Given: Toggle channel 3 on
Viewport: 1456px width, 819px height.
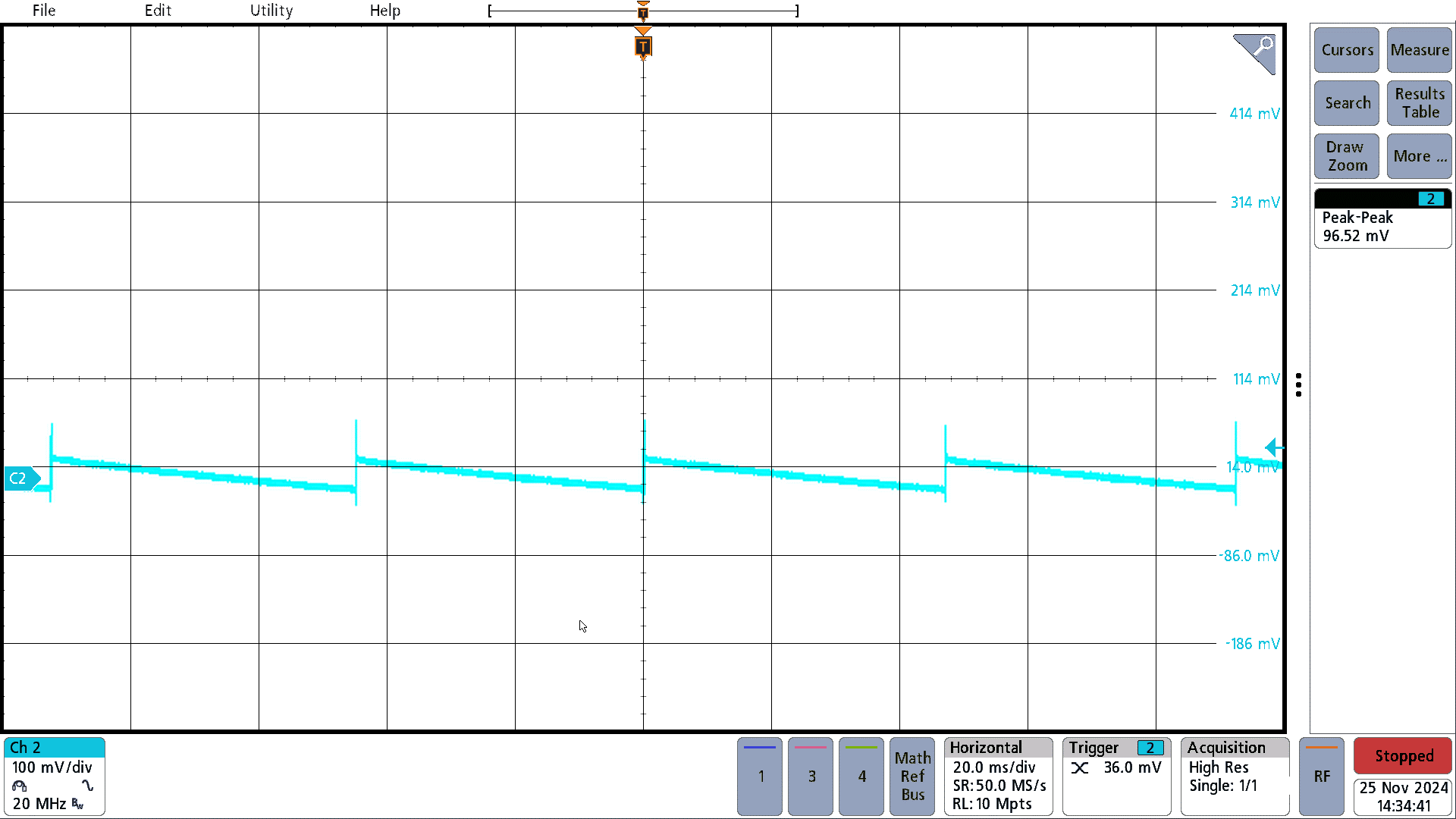Looking at the screenshot, I should 811,777.
